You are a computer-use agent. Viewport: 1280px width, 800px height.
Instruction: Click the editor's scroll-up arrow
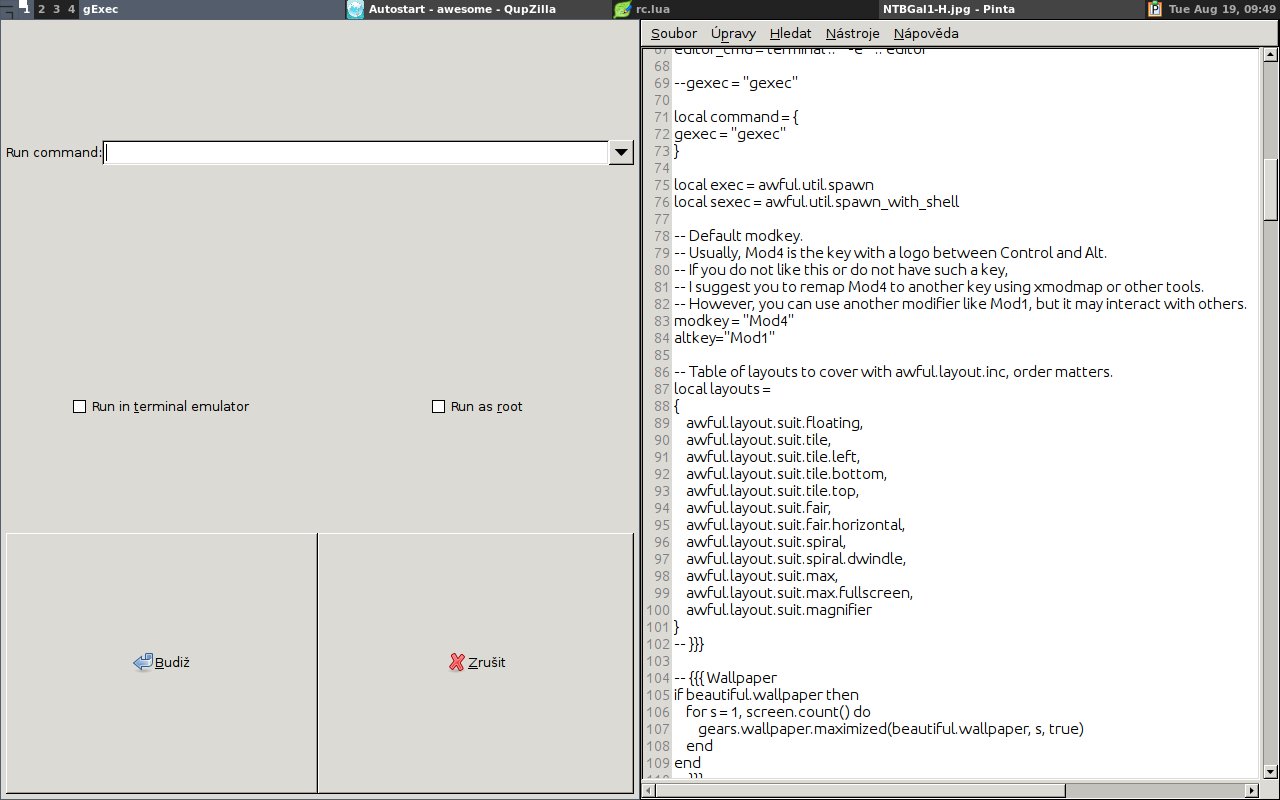[1271, 55]
